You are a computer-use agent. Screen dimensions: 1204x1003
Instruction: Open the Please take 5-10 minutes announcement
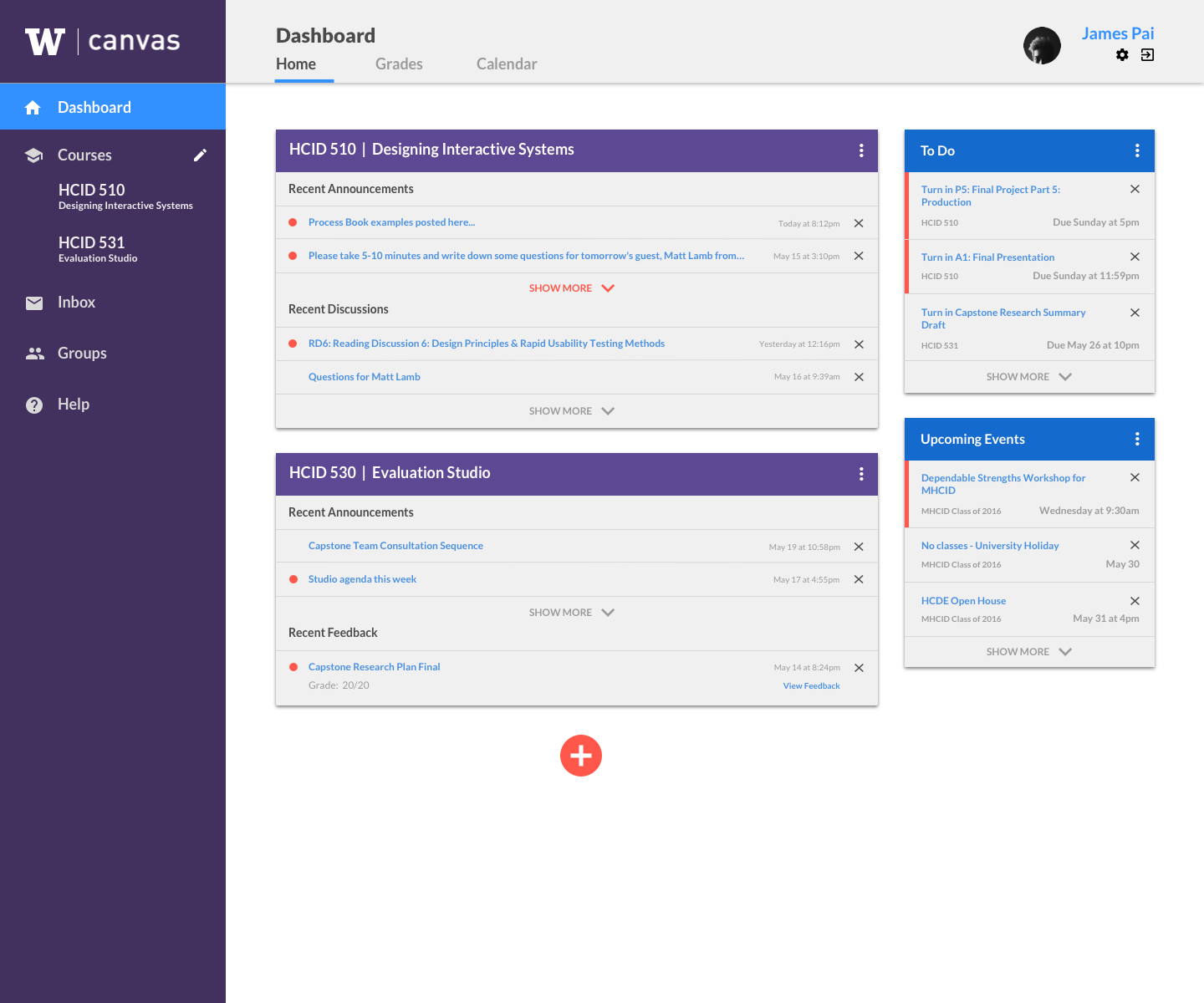coord(526,256)
